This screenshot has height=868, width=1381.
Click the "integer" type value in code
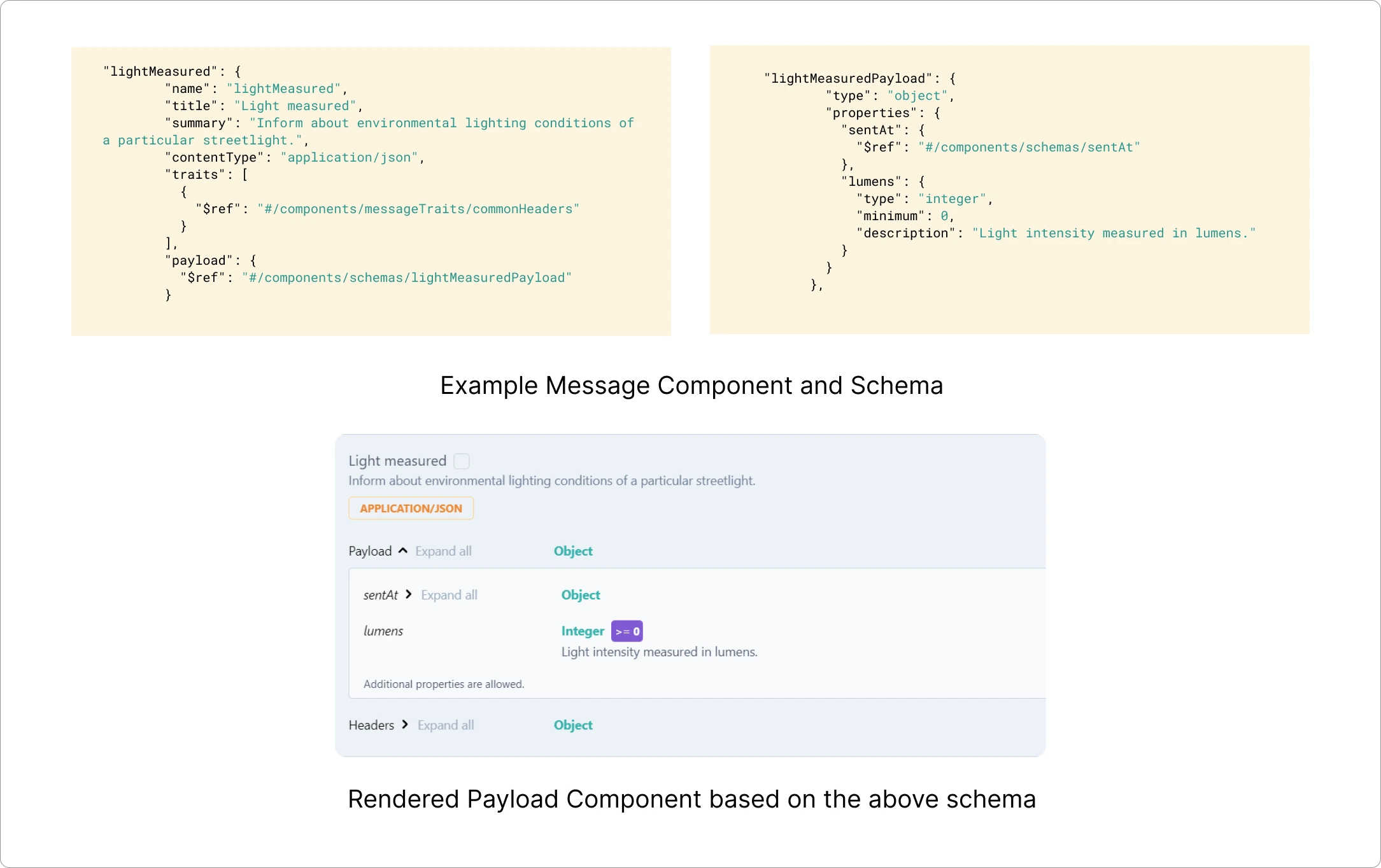pyautogui.click(x=953, y=199)
